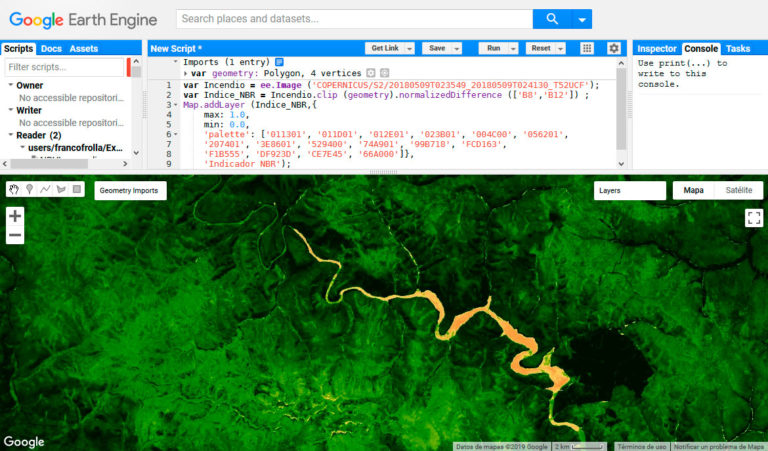Click the scripts panel horizontal scrollbar
The height and width of the screenshot is (451, 768).
[49, 164]
